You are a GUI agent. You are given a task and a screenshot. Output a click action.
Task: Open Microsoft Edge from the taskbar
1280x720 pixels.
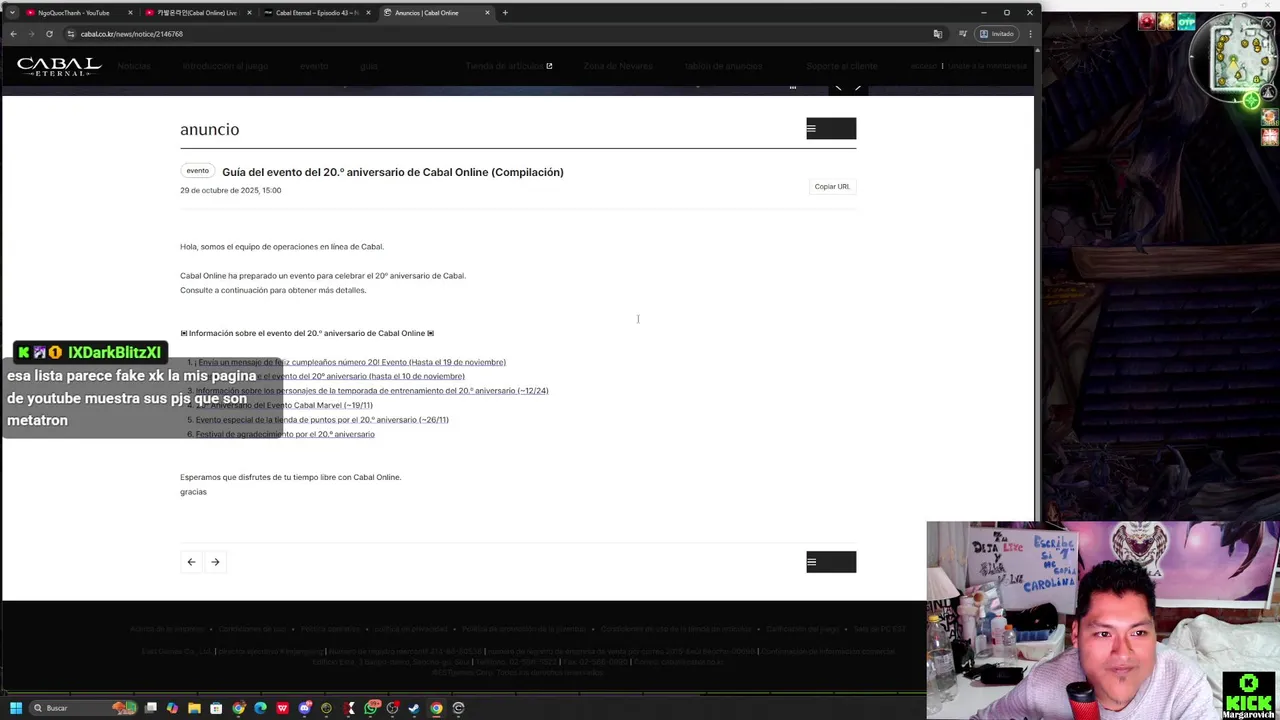tap(260, 708)
